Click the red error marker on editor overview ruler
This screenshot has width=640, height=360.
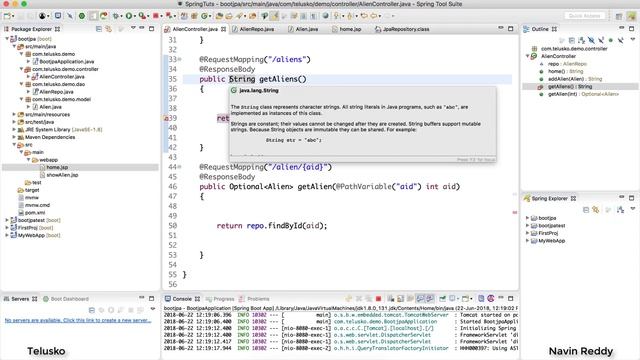click(514, 213)
